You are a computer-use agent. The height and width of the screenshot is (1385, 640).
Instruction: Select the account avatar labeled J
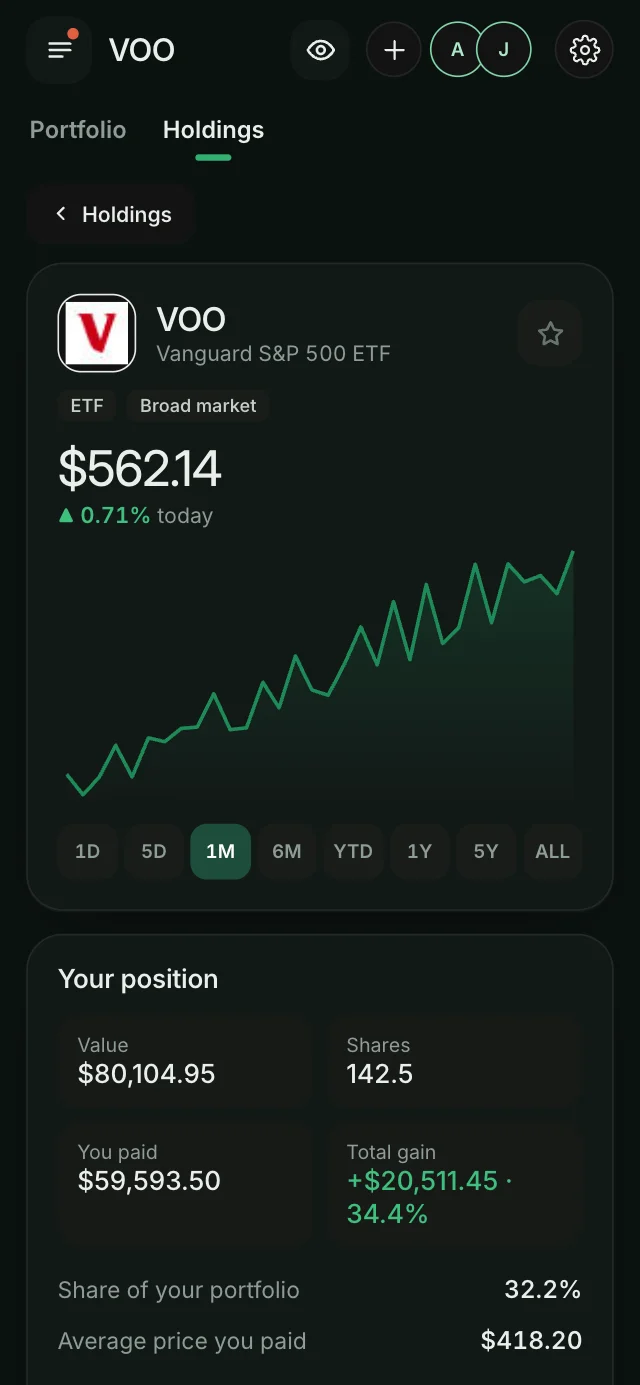pos(503,49)
